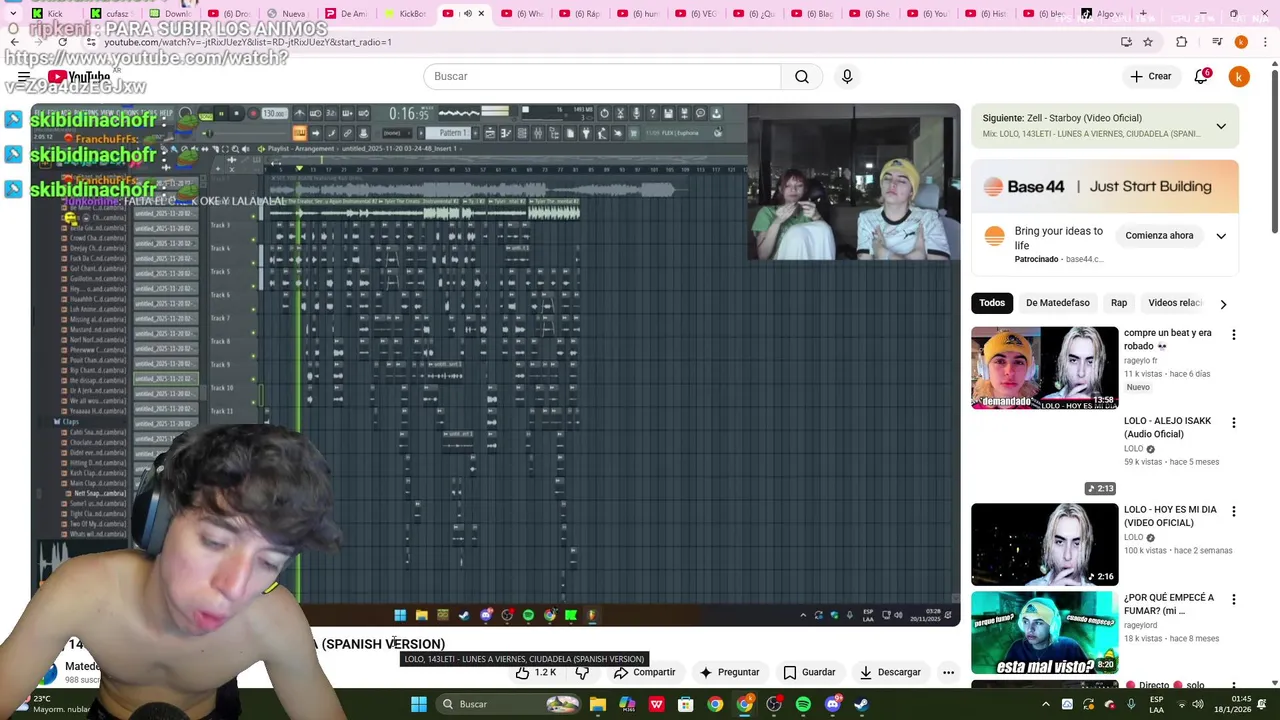Toggle FL Studio record button in video

pyautogui.click(x=253, y=114)
